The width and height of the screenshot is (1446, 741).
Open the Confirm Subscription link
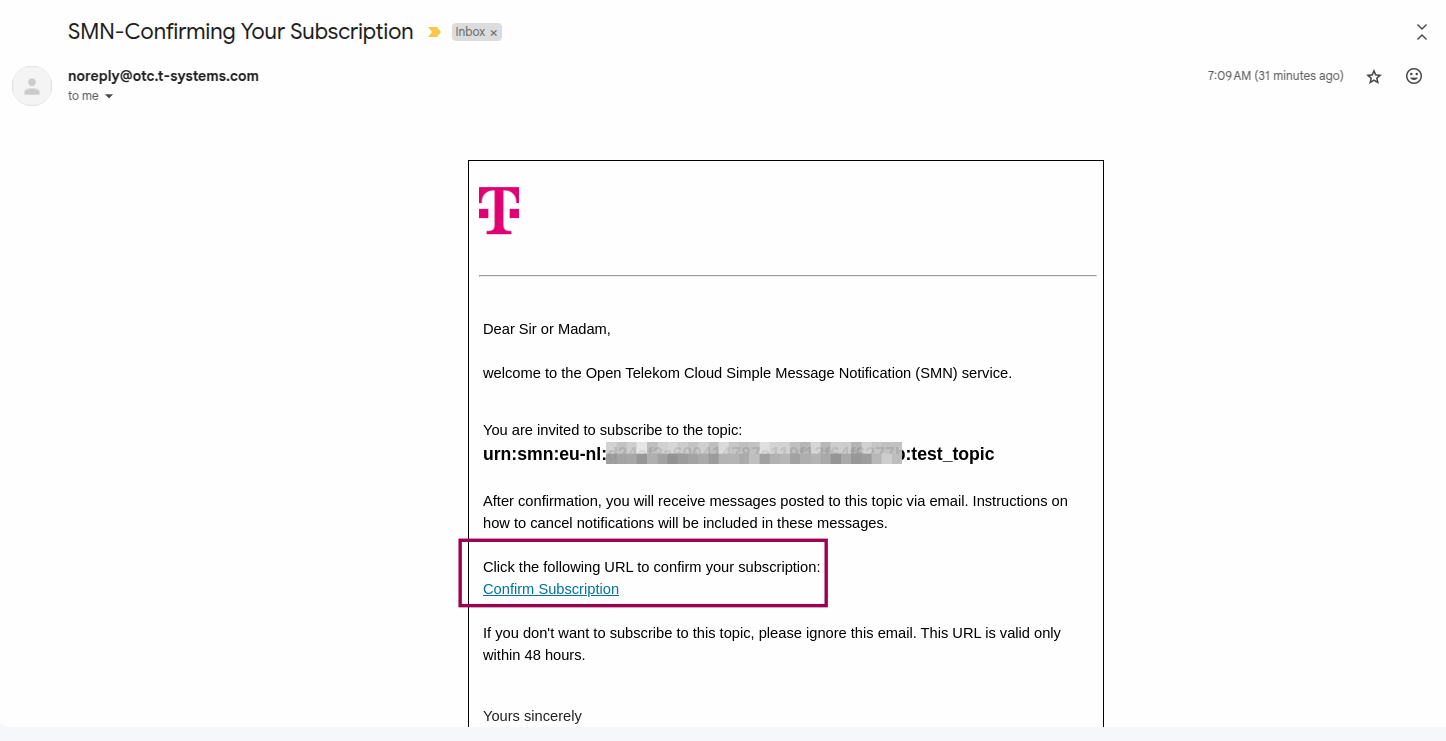[551, 589]
